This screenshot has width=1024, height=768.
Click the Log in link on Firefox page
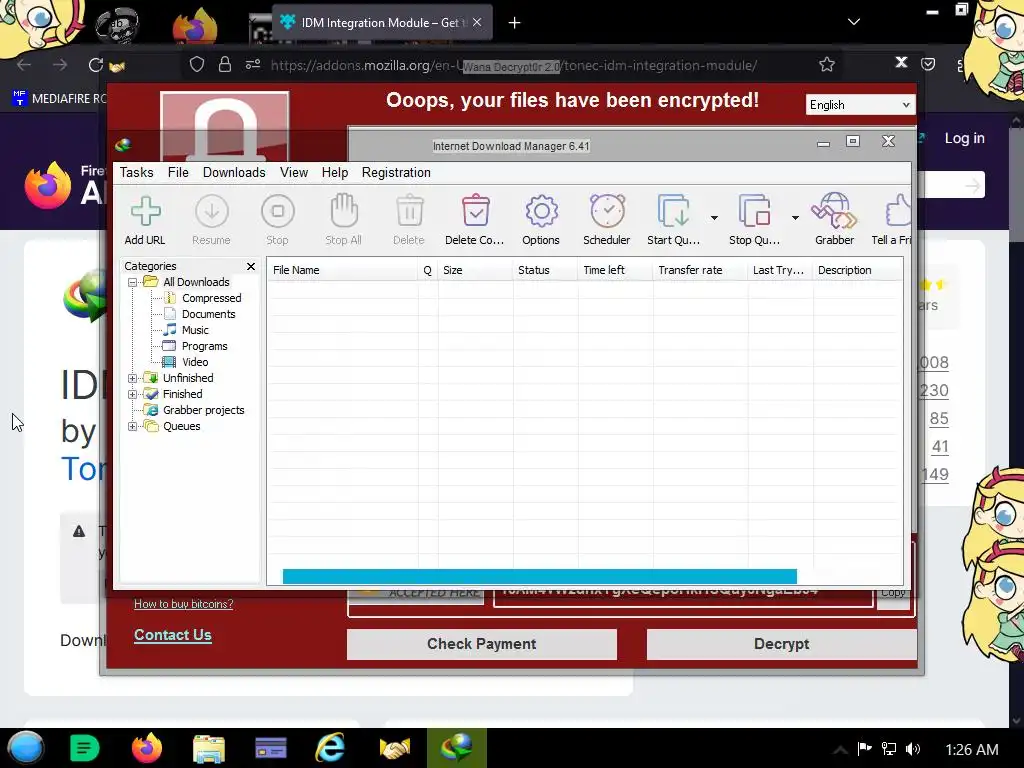[965, 138]
